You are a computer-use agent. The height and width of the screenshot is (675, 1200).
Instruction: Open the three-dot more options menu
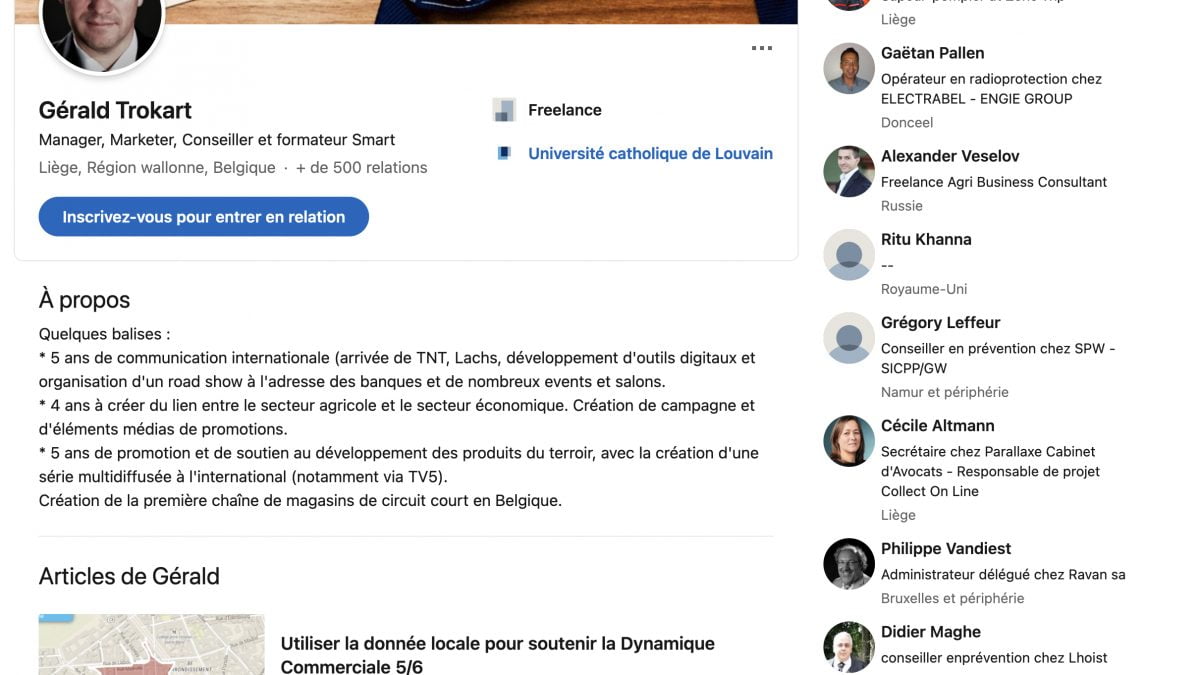pos(762,48)
